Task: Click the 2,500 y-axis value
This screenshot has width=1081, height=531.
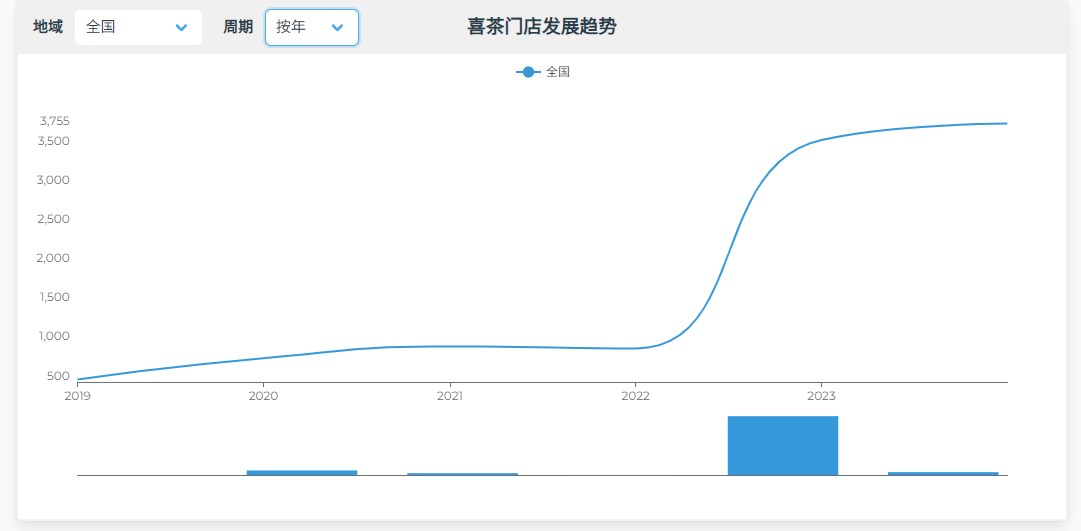Action: 54,219
